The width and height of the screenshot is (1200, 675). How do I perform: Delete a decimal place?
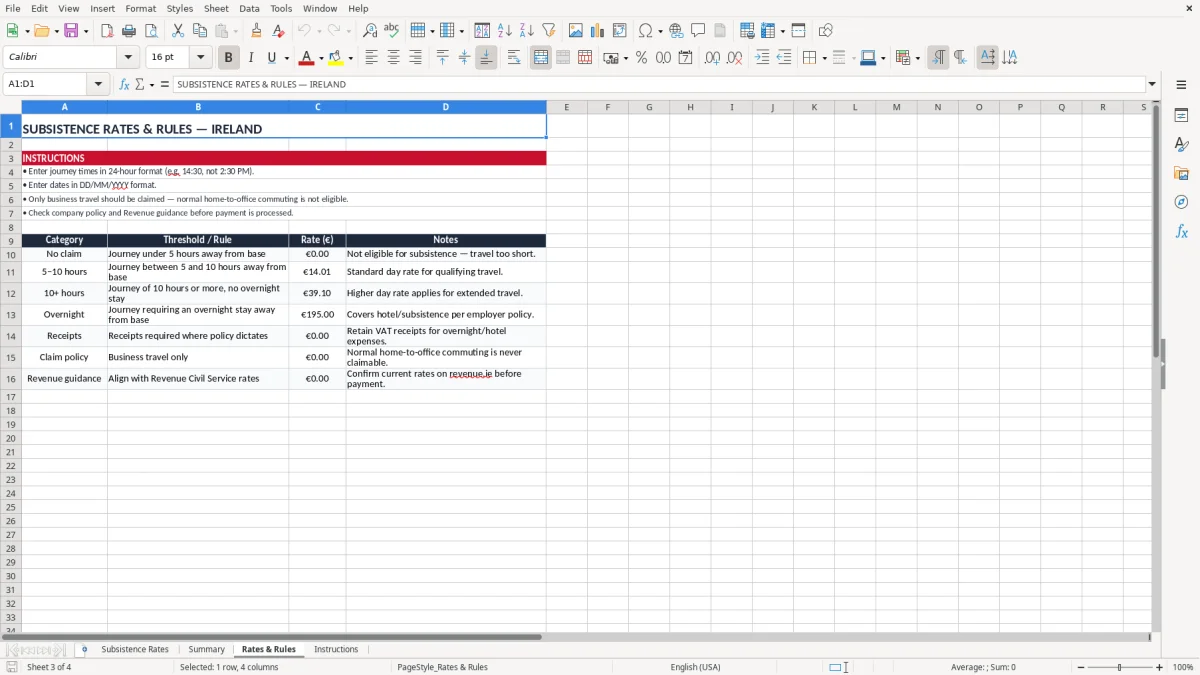pos(734,58)
